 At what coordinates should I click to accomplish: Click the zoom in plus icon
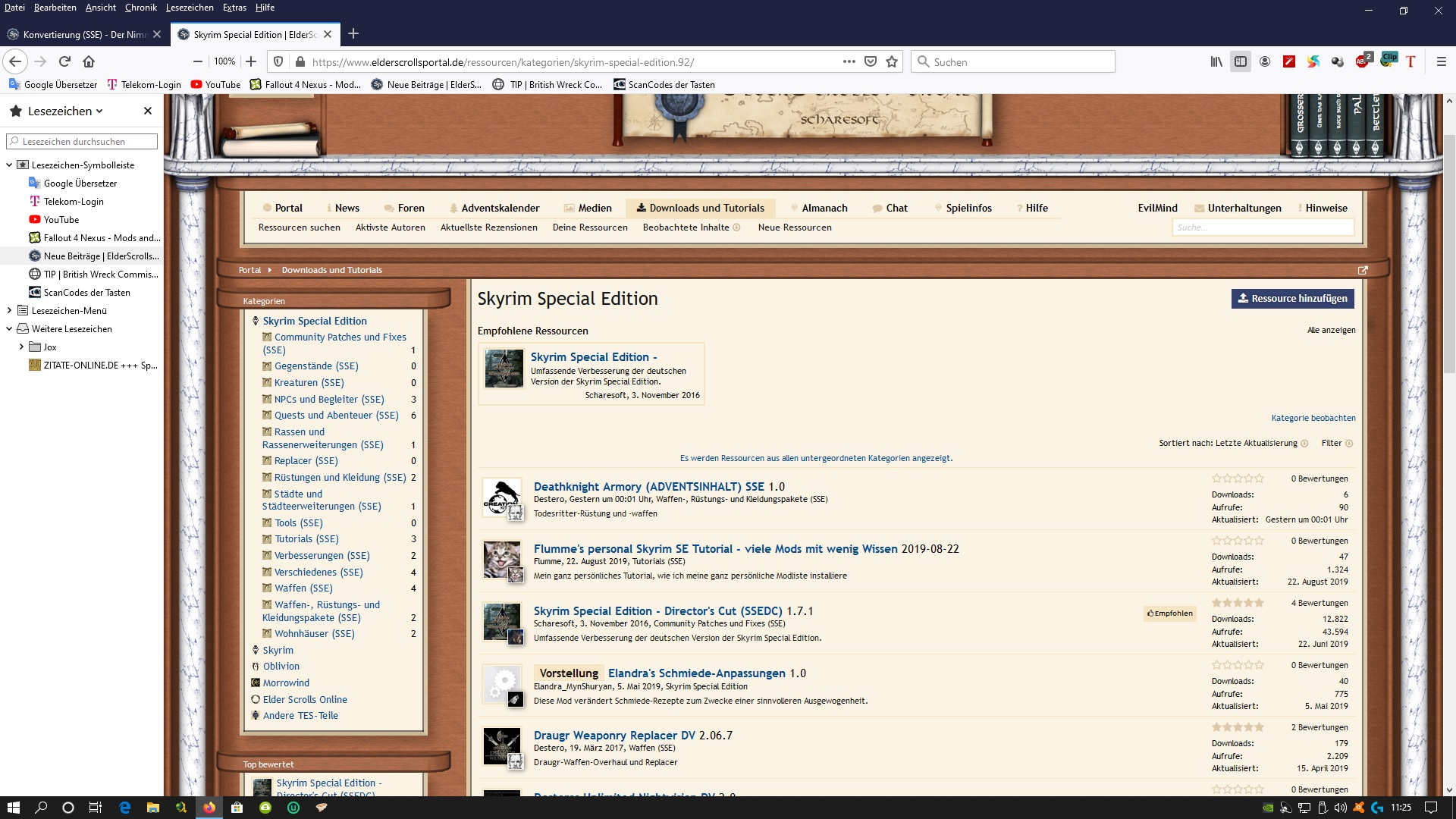tap(251, 61)
